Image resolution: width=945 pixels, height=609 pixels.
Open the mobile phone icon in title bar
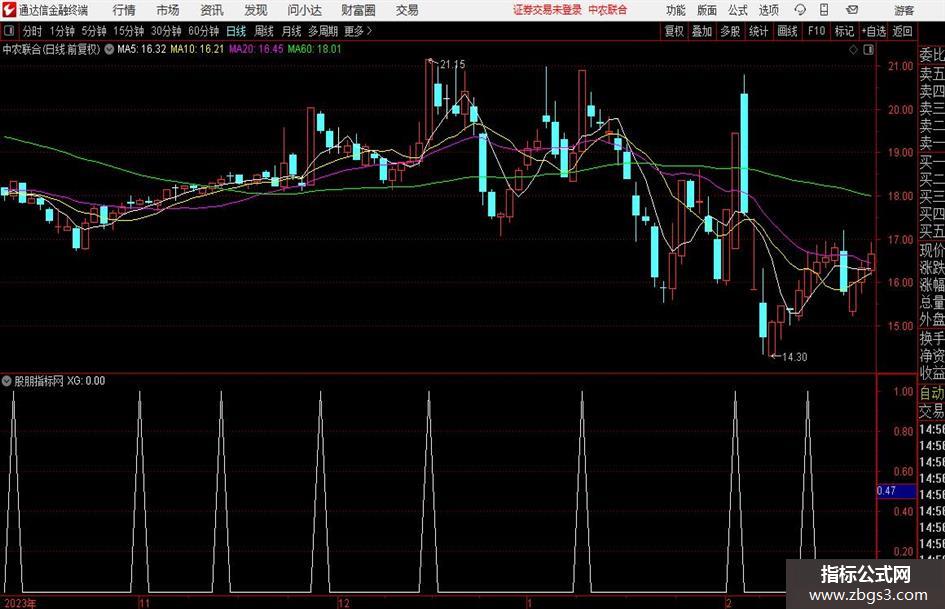[x=824, y=10]
